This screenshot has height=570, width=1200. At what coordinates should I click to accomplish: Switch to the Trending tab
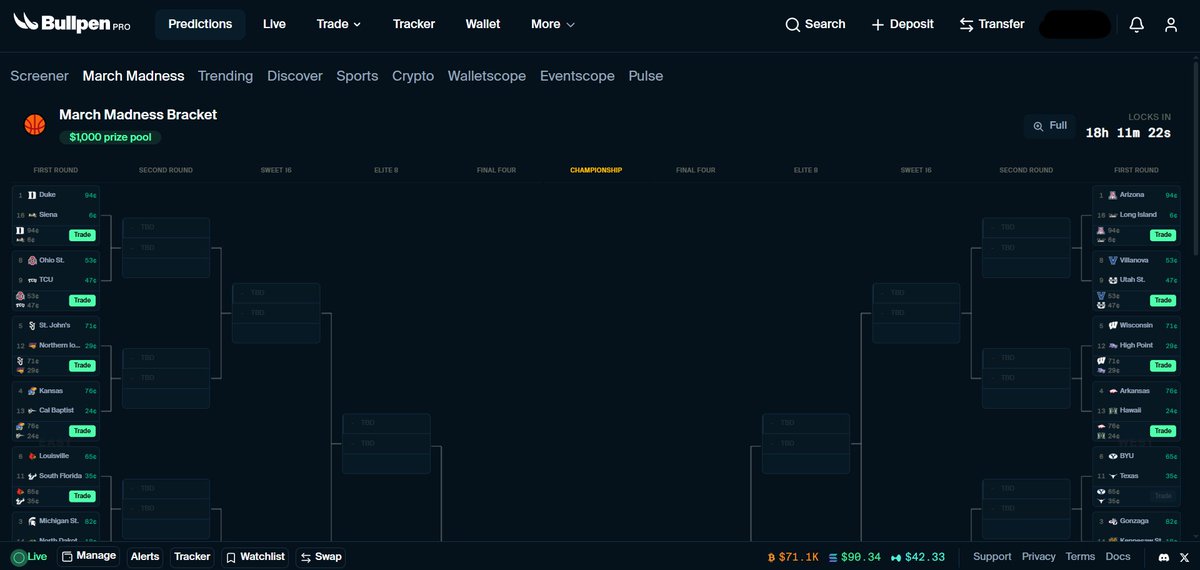coord(225,76)
